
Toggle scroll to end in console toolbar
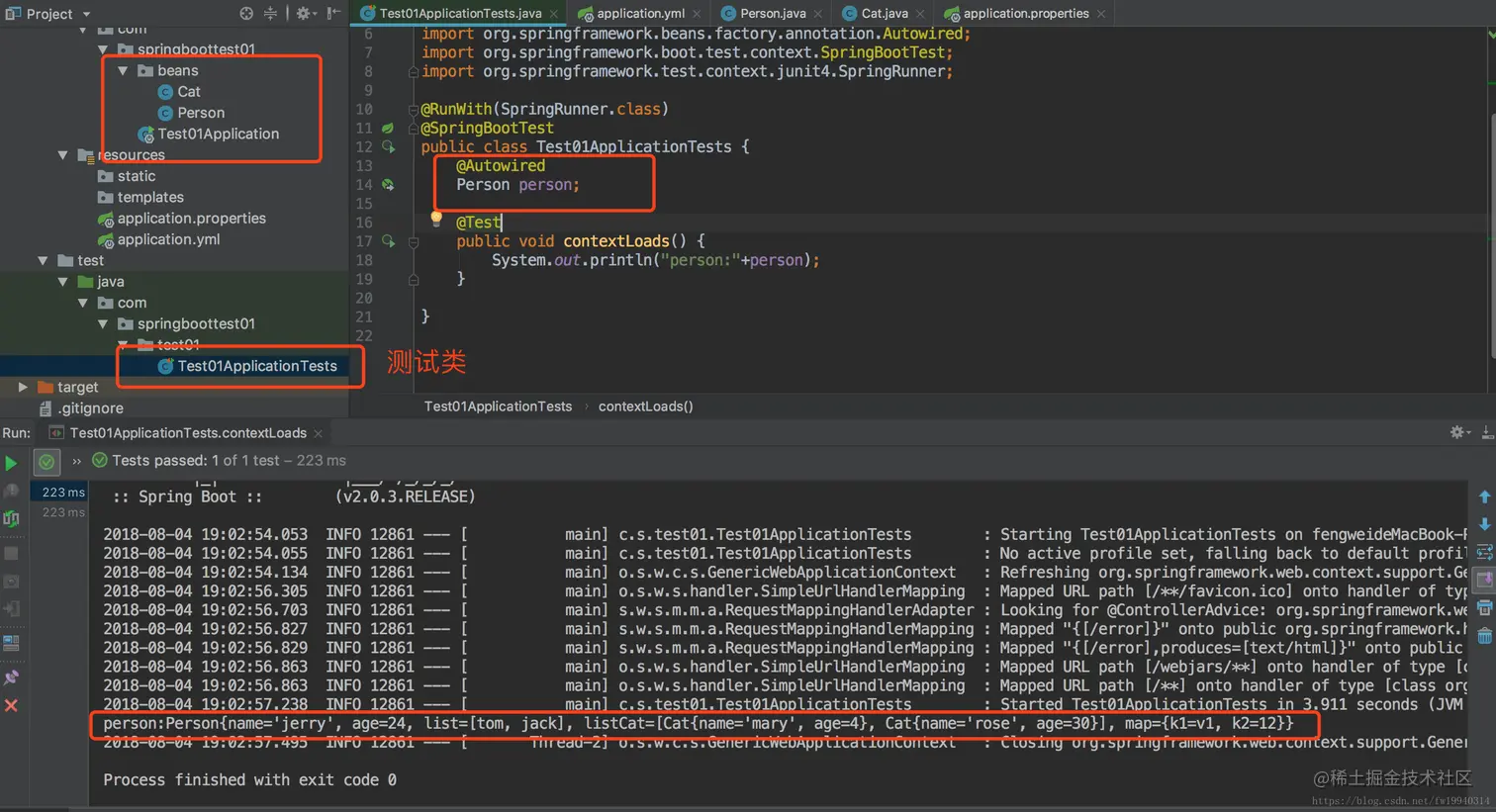(x=1484, y=580)
